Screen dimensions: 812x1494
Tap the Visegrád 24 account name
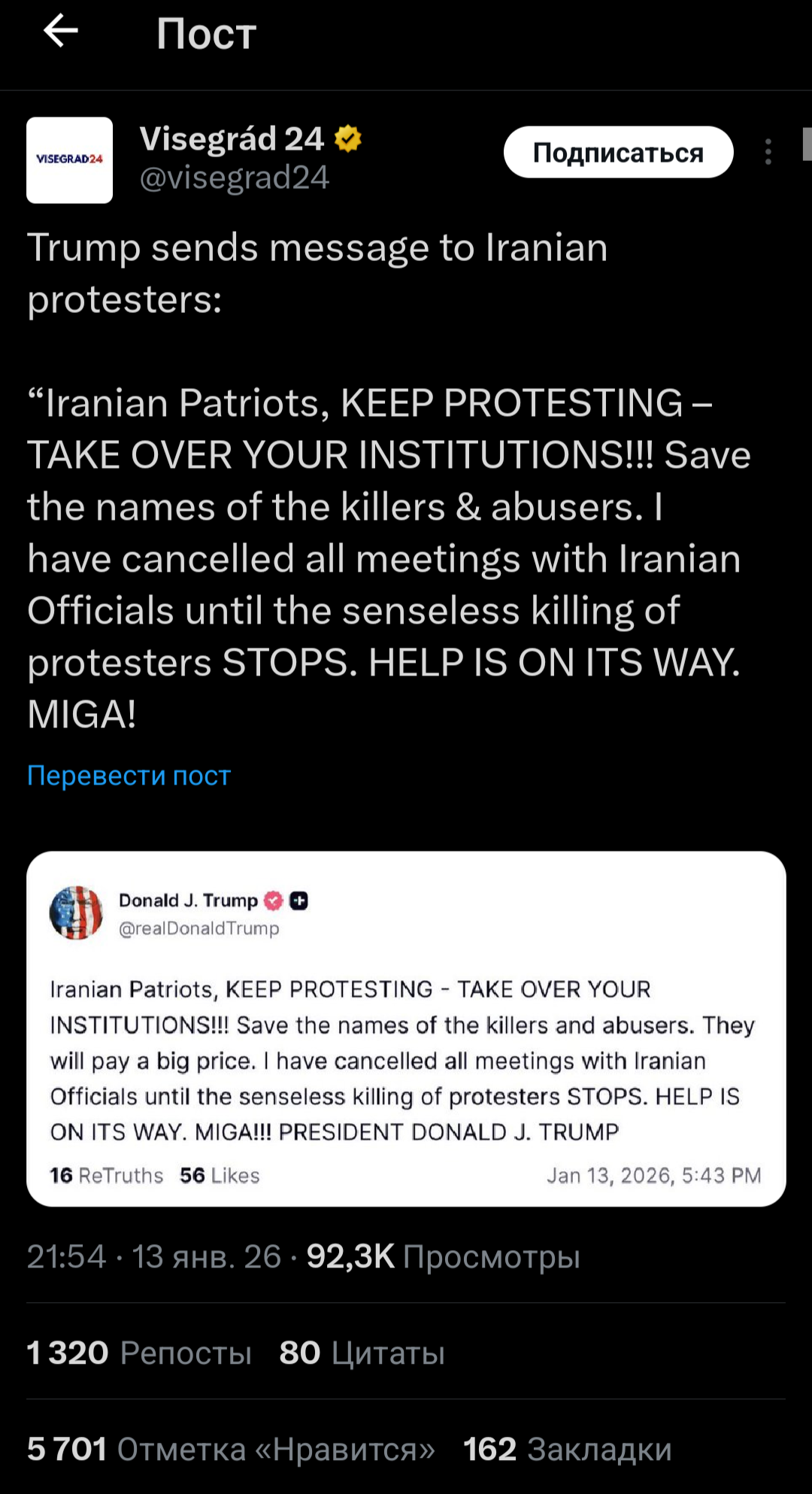click(232, 139)
